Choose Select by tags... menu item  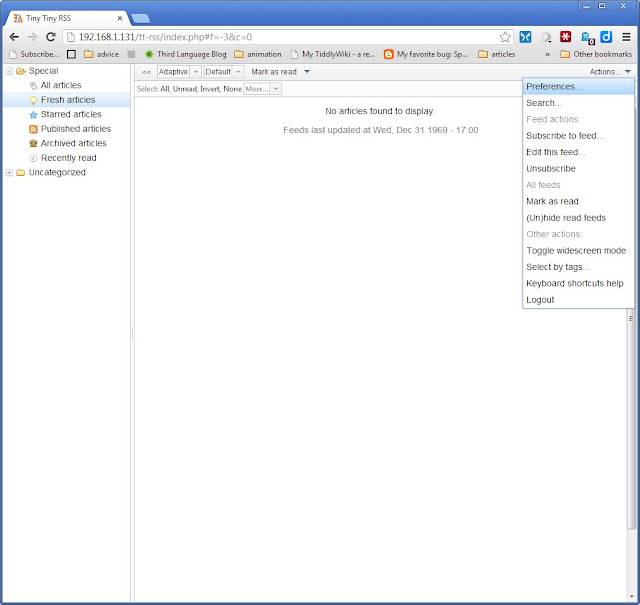coord(578,267)
